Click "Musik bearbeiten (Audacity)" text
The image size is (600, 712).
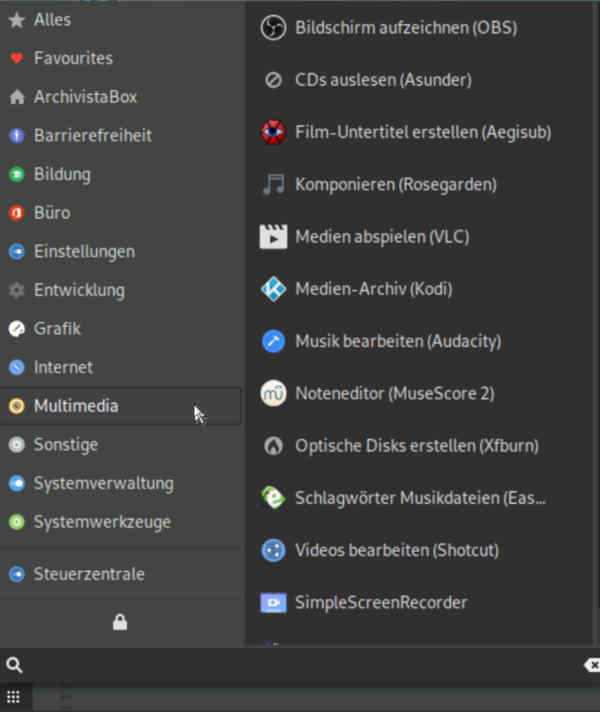(x=398, y=341)
